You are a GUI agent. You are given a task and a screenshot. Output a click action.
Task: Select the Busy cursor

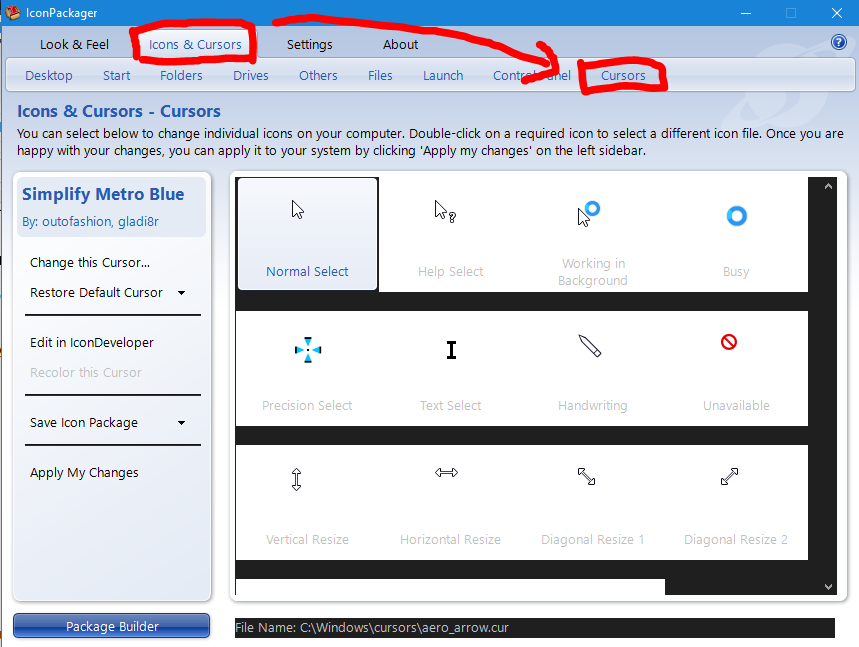pyautogui.click(x=736, y=233)
